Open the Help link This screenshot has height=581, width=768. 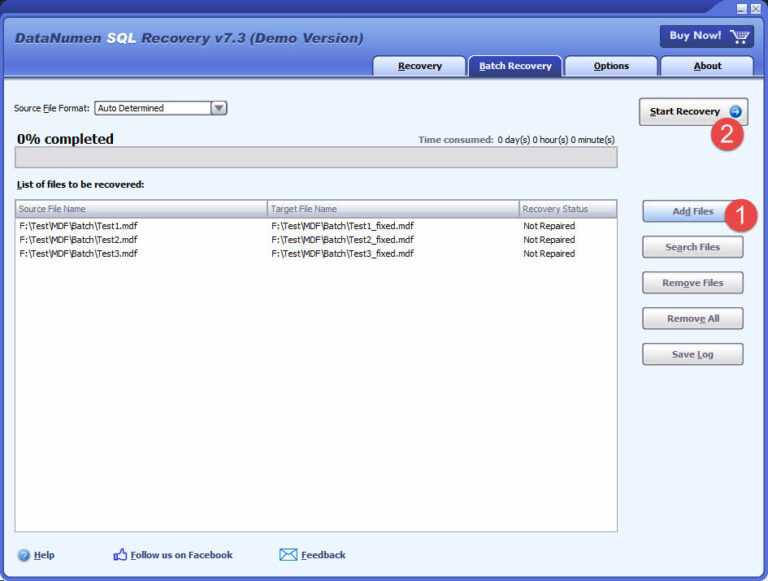pos(44,555)
